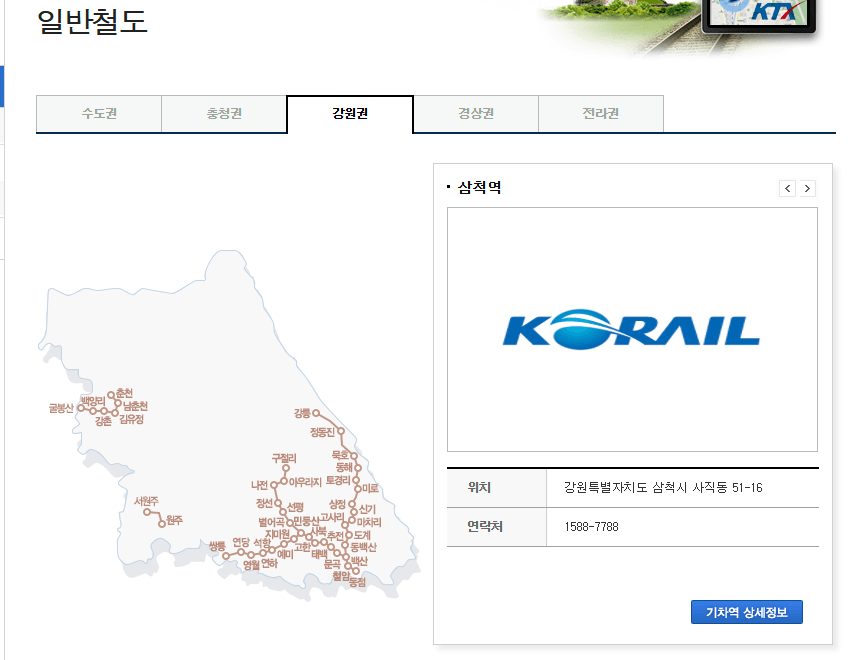Click the 연락처 row label

(x=485, y=527)
